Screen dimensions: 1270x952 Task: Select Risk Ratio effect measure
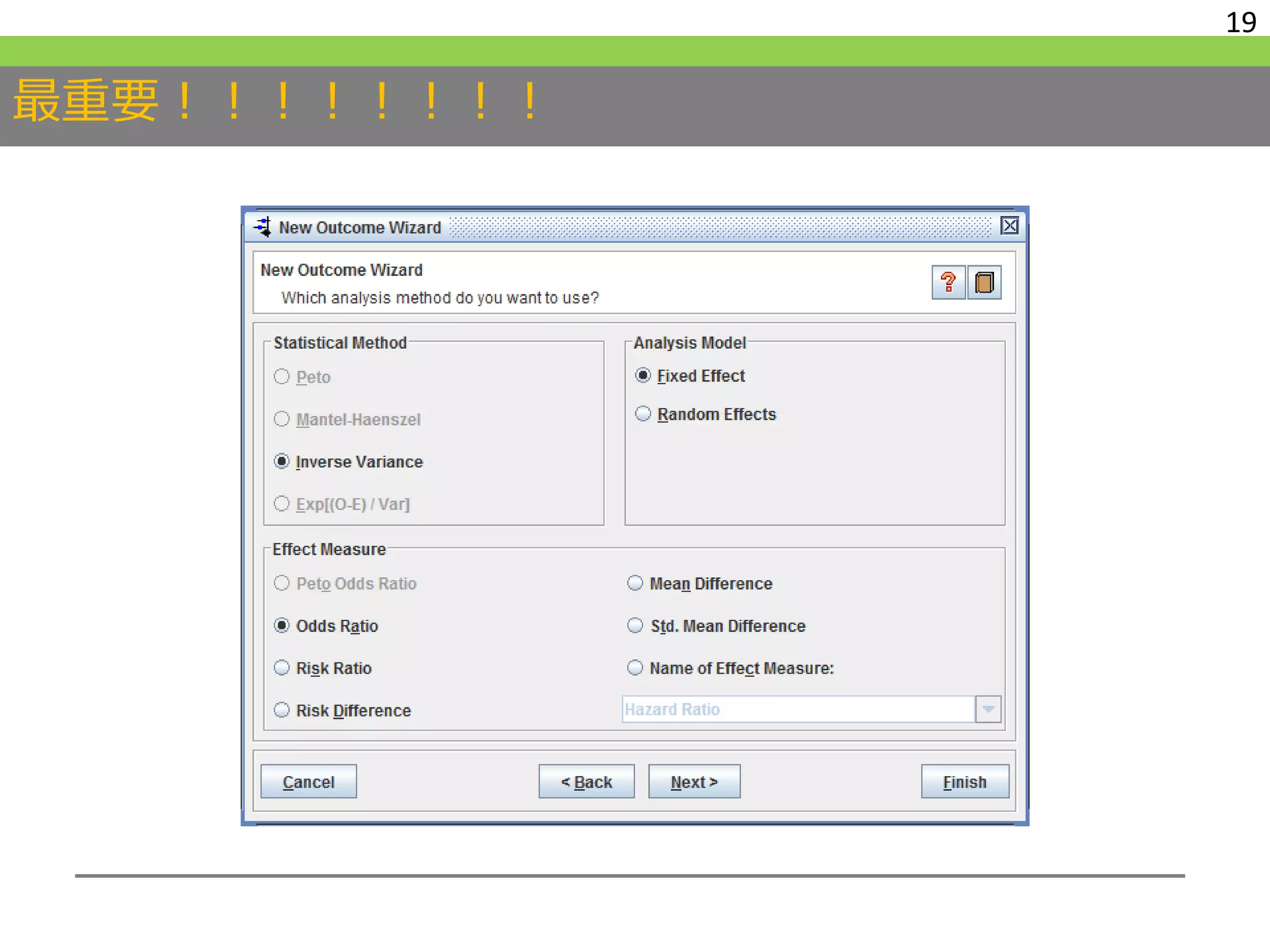point(282,668)
